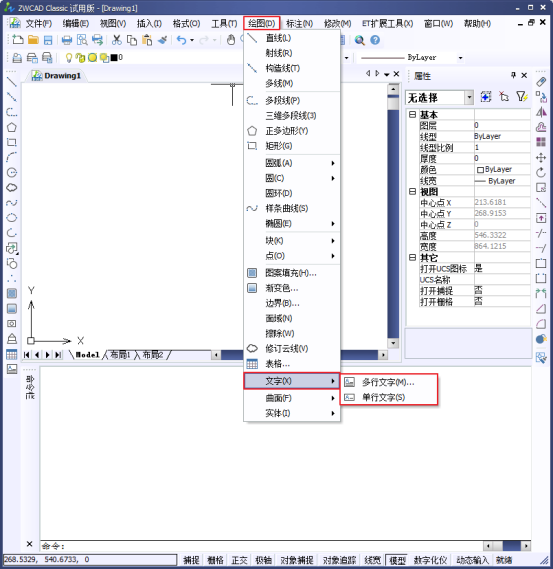The image size is (553, 569).
Task: Click the Rotate tool in right toolbar
Action: [x=541, y=172]
